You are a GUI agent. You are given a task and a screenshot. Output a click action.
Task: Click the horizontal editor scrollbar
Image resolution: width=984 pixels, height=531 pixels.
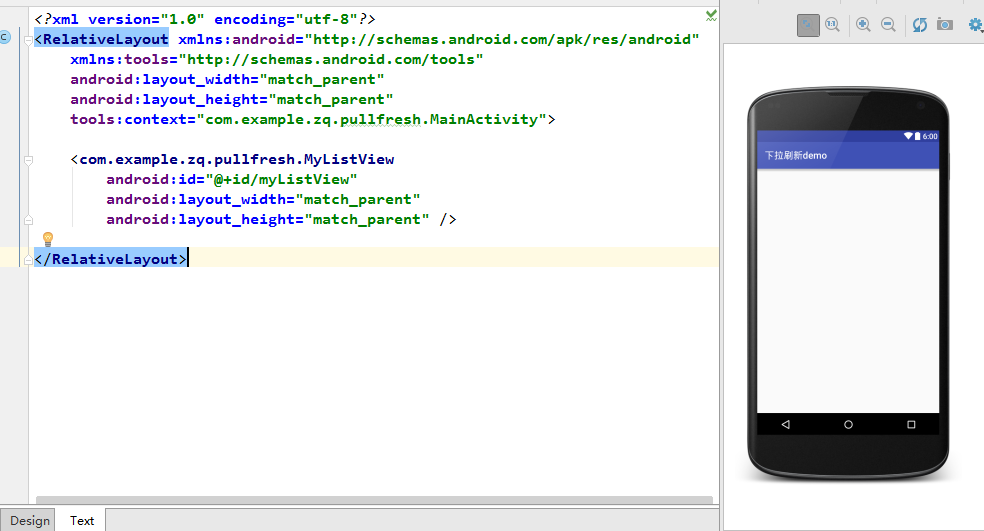(x=374, y=500)
